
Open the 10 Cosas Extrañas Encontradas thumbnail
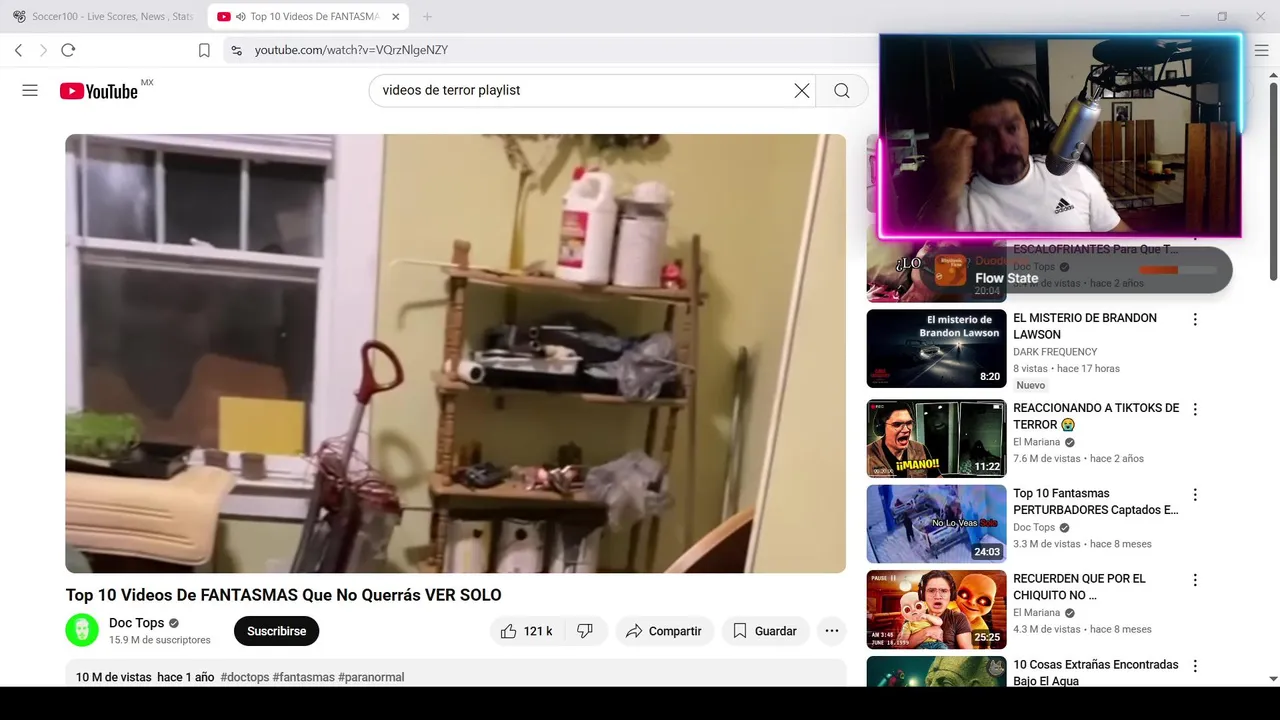(936, 671)
